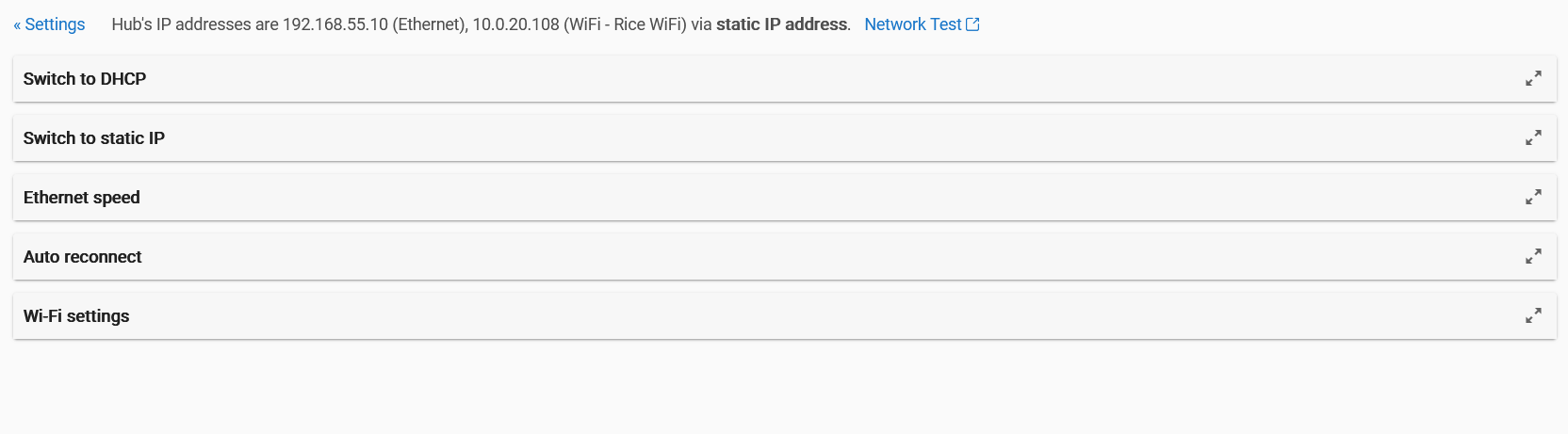Click the "Hub's IP addresses are" text

coord(195,24)
